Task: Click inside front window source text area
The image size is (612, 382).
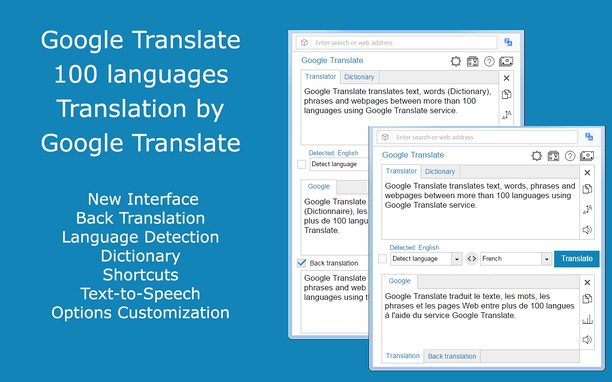Action: pyautogui.click(x=480, y=210)
